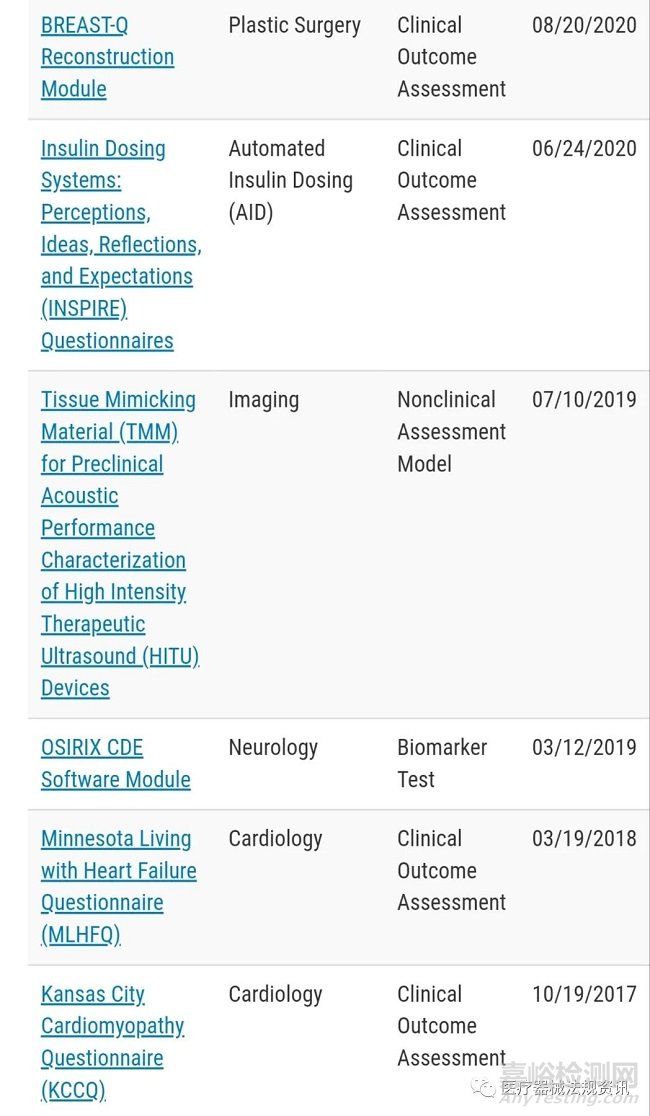The width and height of the screenshot is (650, 1116).
Task: Click the 07/10/2019 date cell
Action: (x=584, y=400)
